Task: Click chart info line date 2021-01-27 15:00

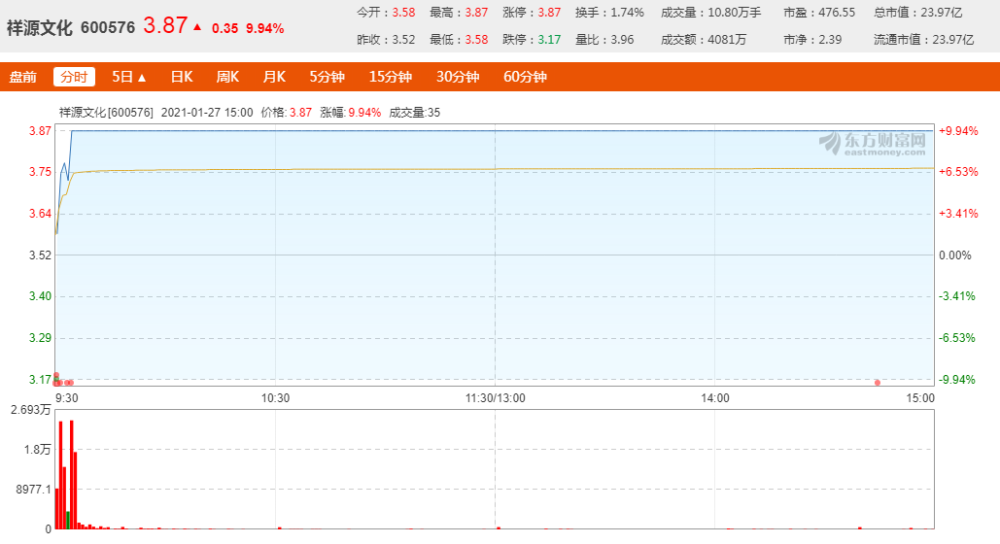Action: click(207, 113)
